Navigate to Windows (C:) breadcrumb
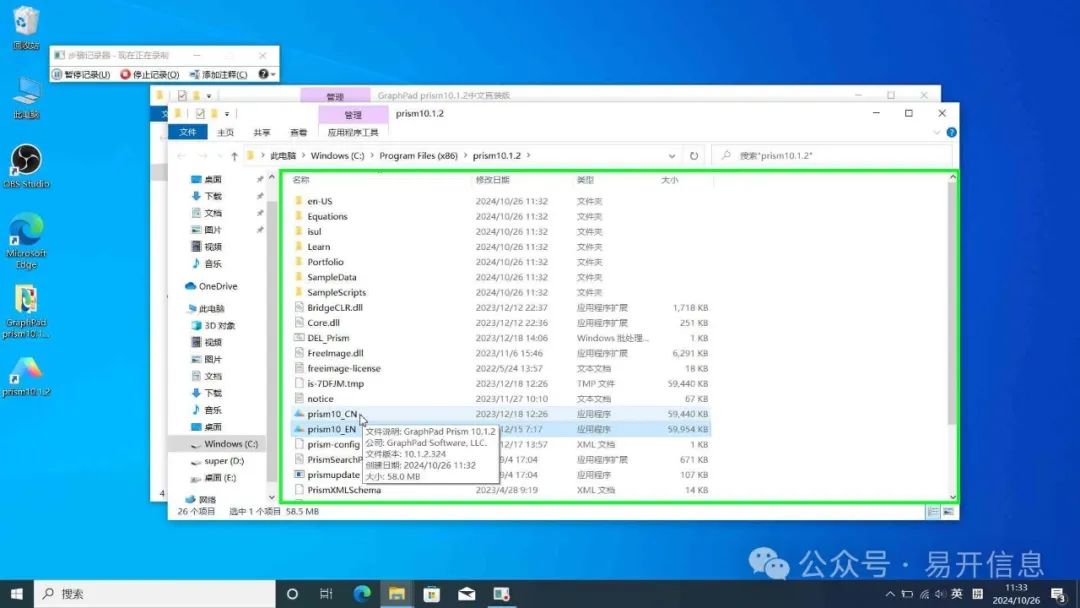The image size is (1080, 608). tap(337, 156)
